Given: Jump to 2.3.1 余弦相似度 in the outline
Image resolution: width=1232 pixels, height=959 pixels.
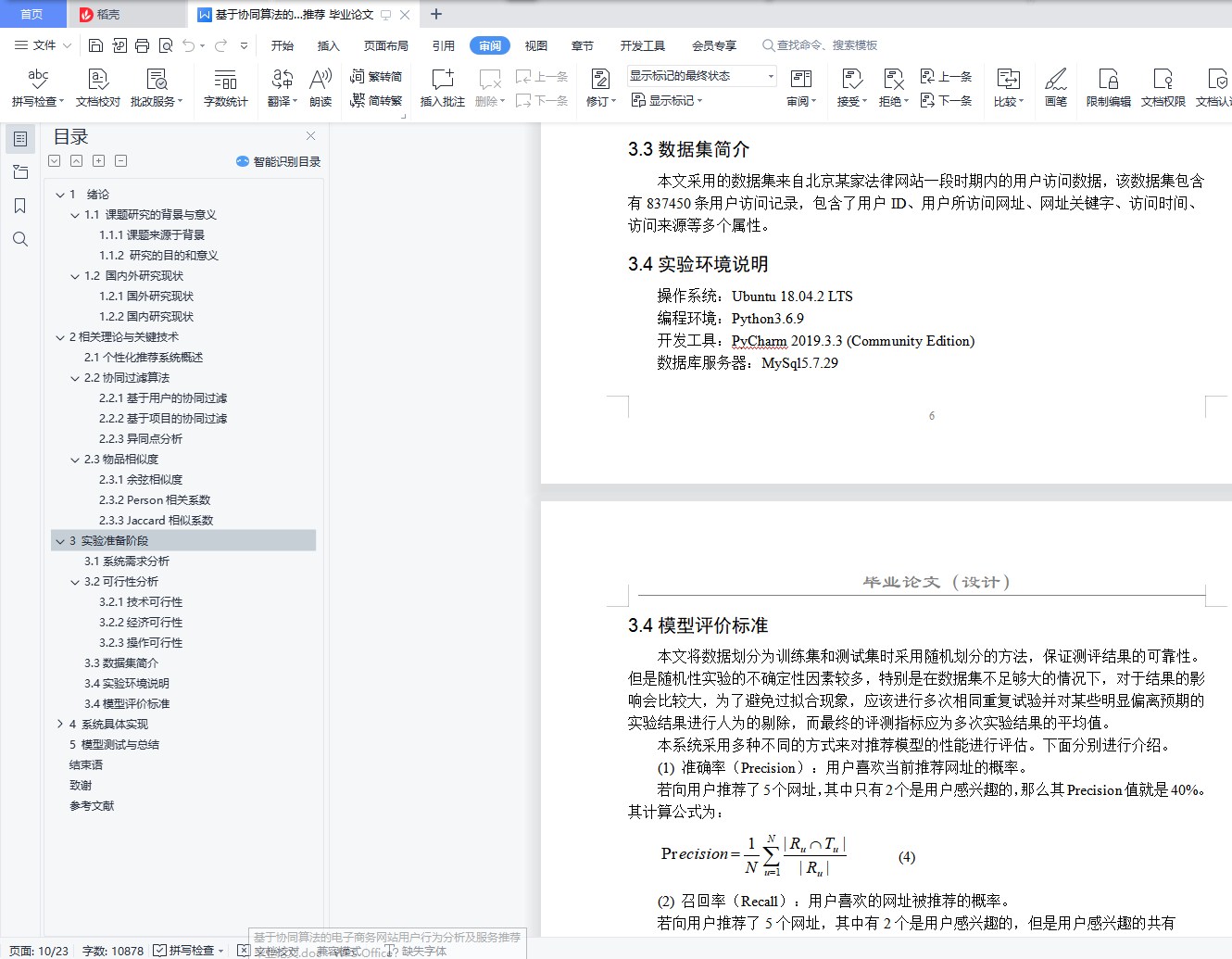Looking at the screenshot, I should pyautogui.click(x=141, y=480).
